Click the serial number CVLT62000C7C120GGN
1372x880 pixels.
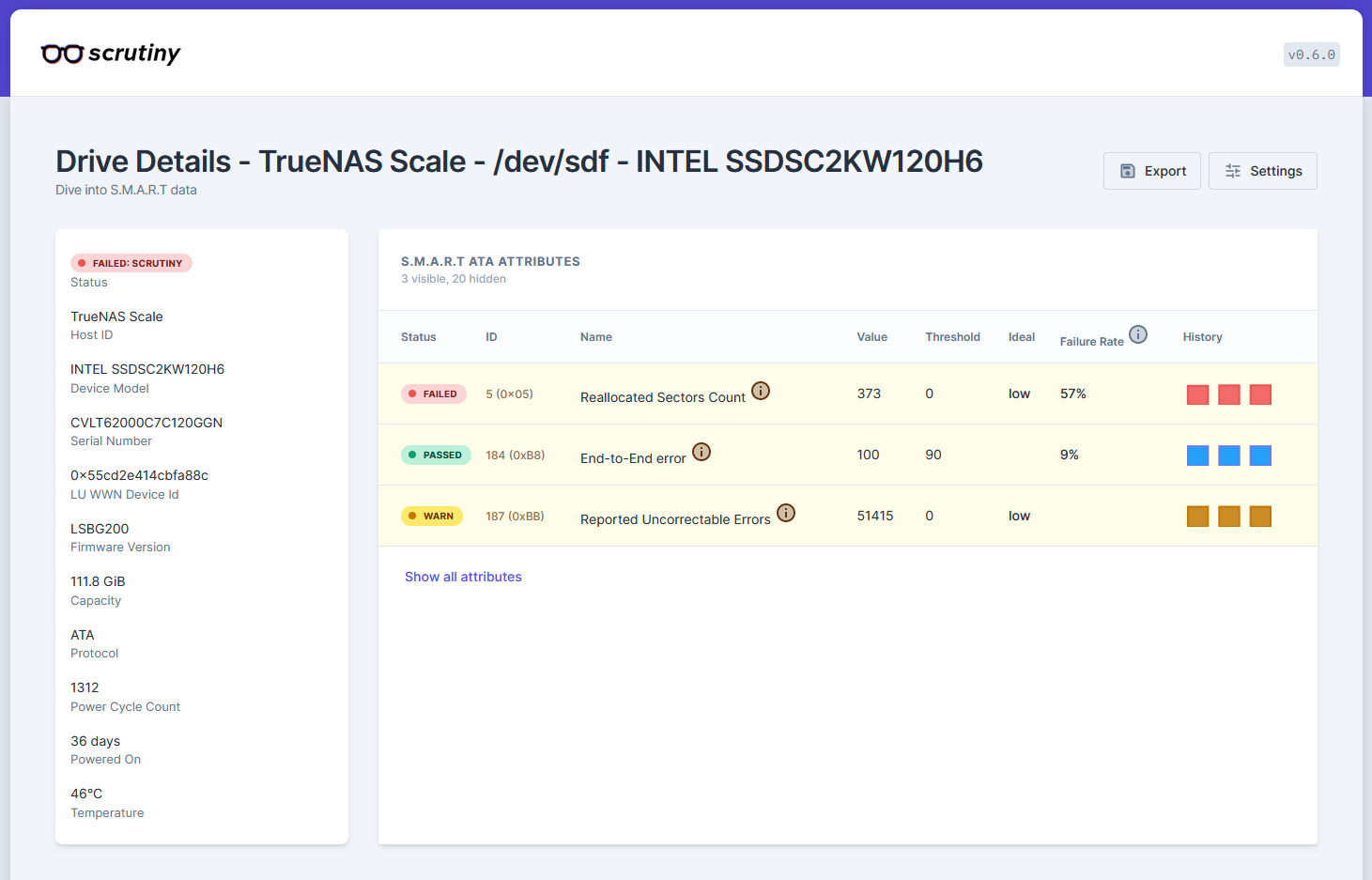coord(146,423)
